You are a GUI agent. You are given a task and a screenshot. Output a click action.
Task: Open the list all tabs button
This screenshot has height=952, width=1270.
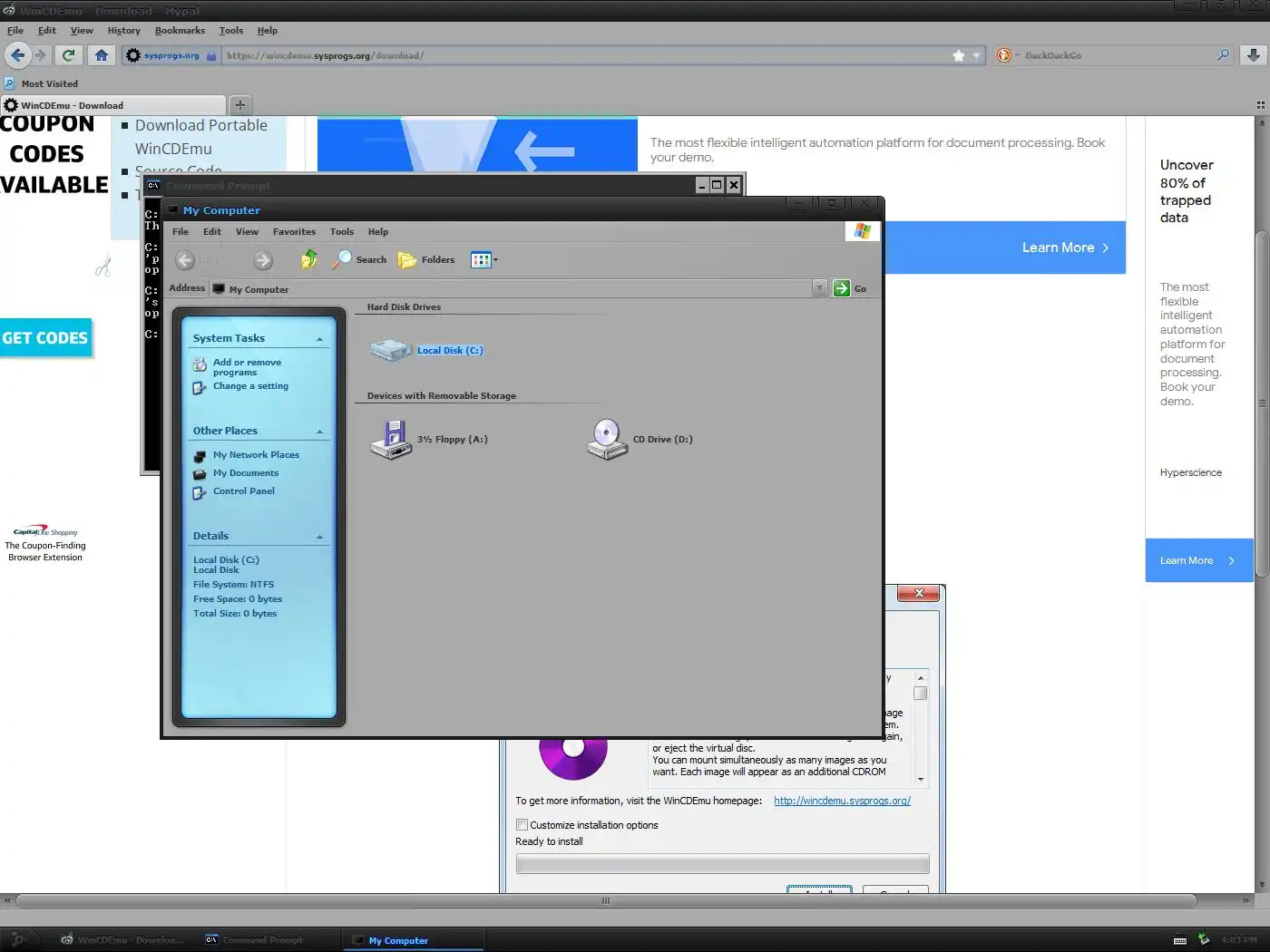[1260, 105]
